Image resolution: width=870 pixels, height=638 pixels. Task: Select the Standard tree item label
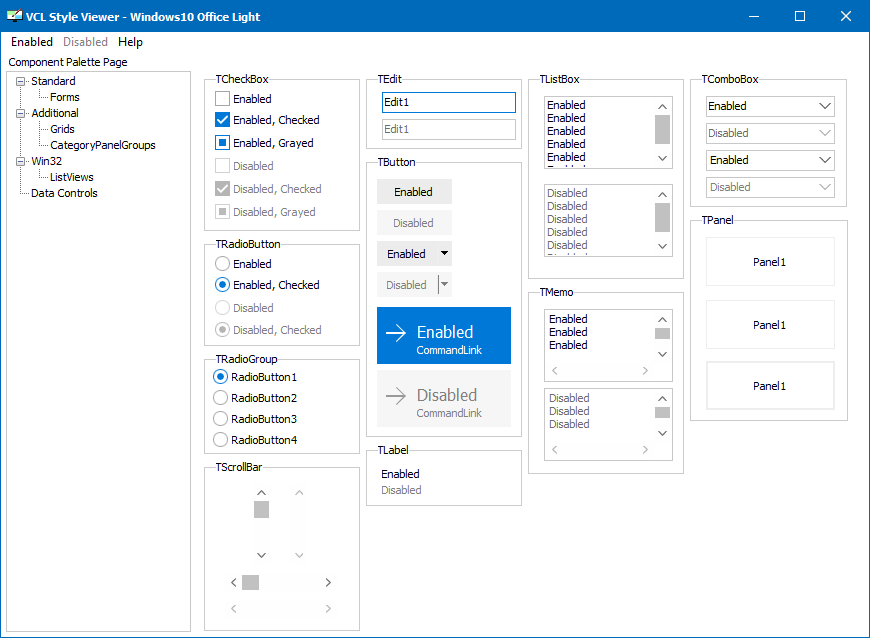[53, 81]
